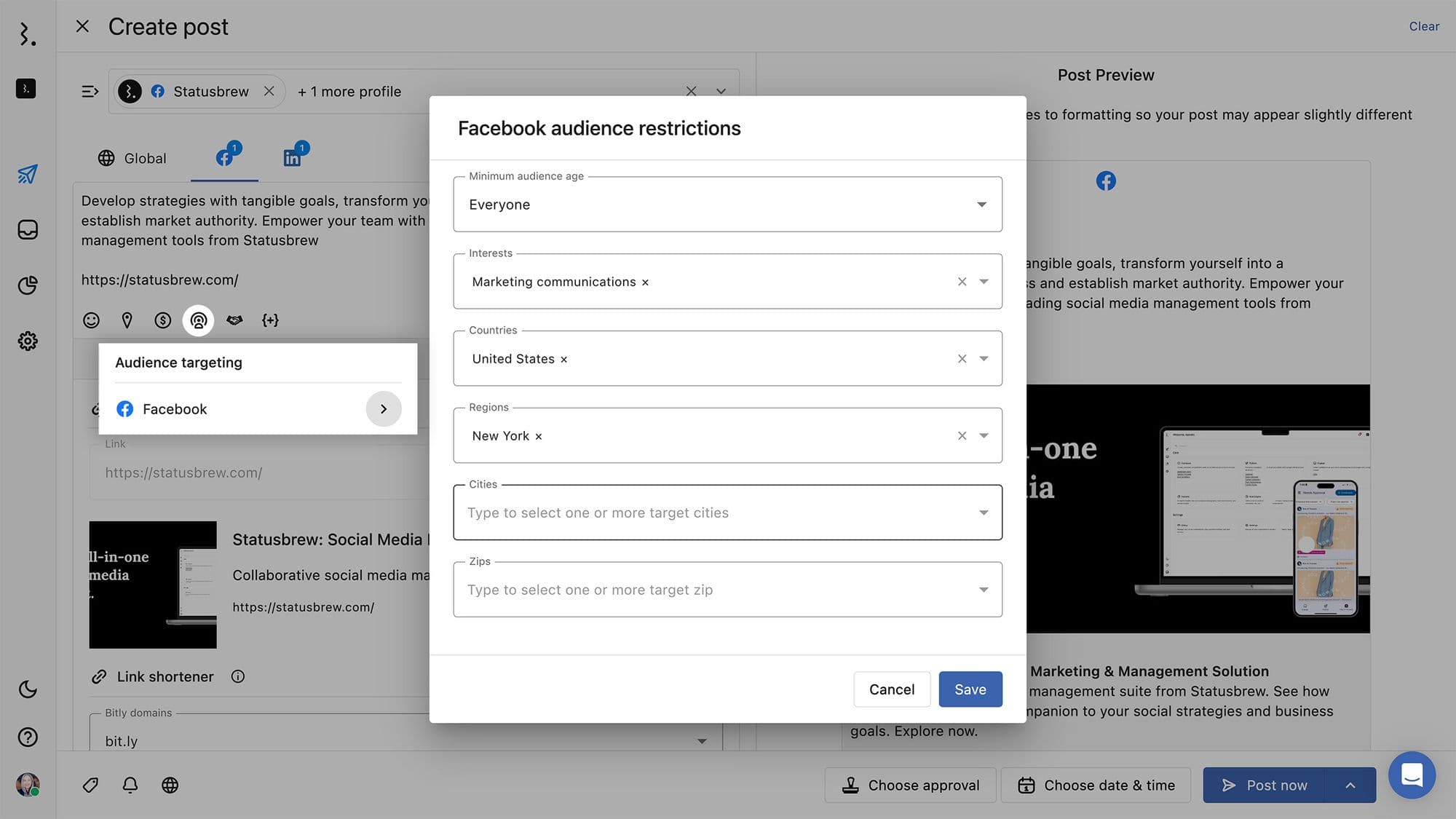Click the user avatar in sidebar

(x=28, y=785)
